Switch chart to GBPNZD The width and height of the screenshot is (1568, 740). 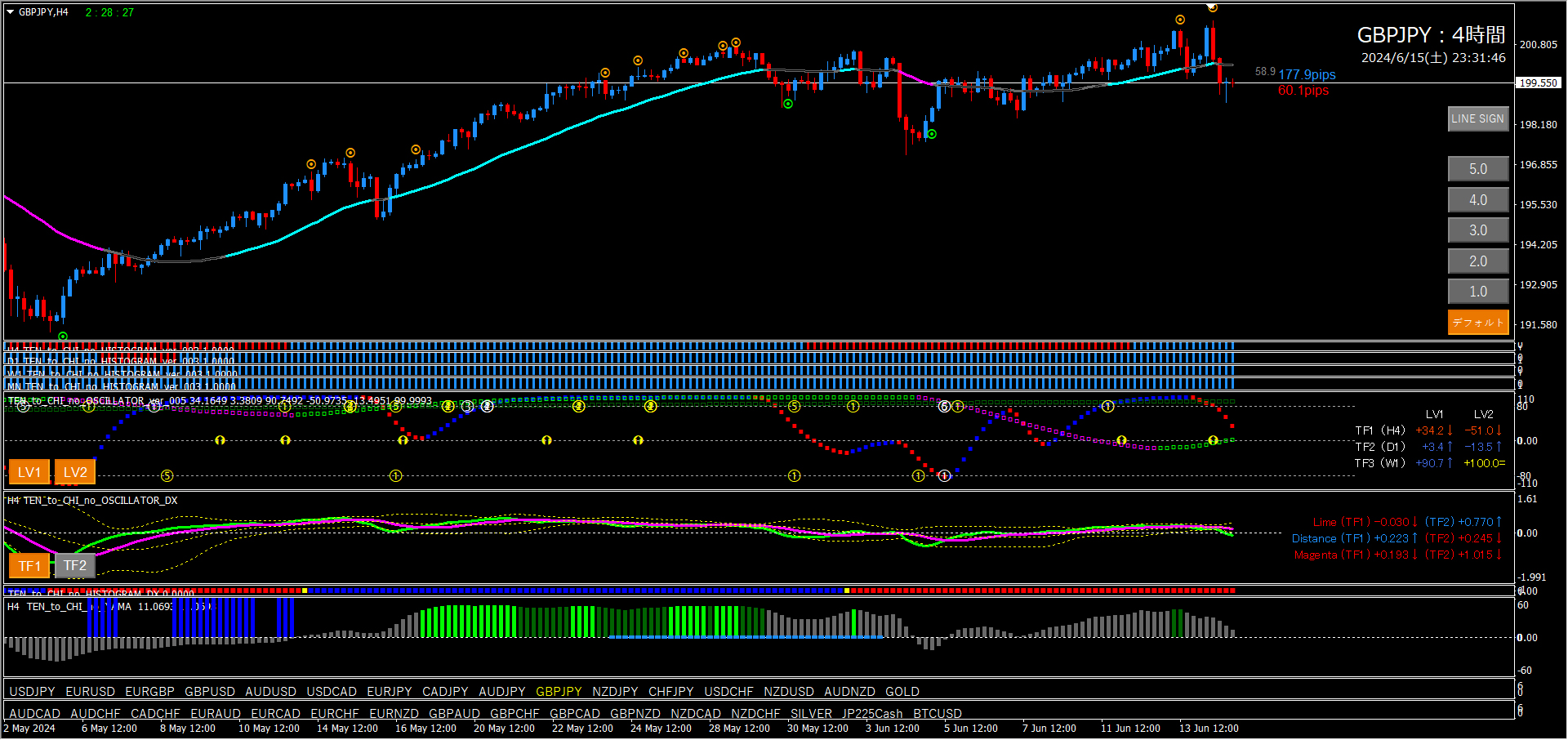635,714
